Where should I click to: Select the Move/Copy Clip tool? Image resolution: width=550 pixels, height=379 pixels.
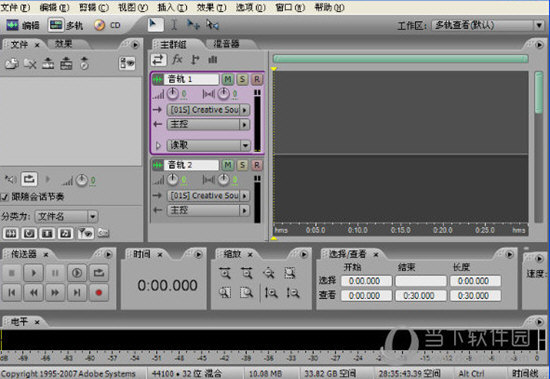(x=193, y=25)
